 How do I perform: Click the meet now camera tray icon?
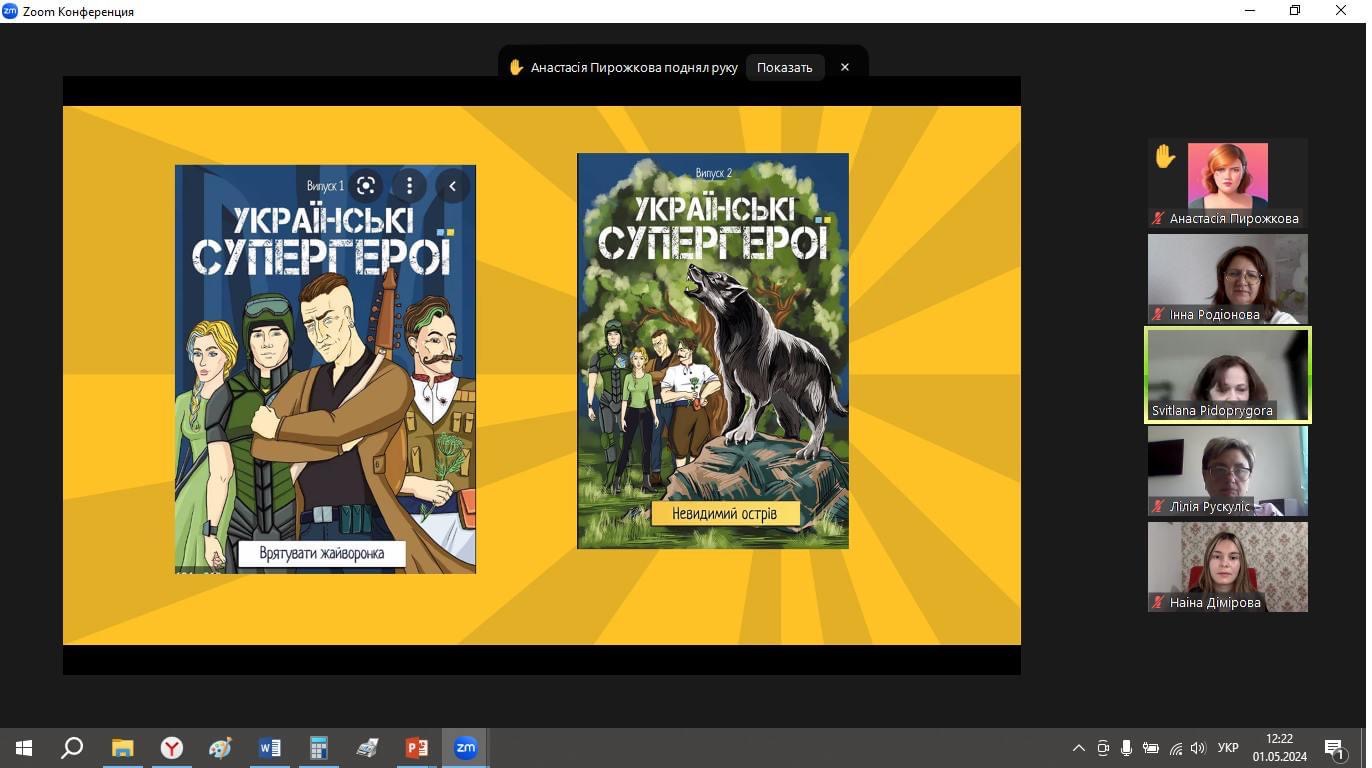(1103, 748)
